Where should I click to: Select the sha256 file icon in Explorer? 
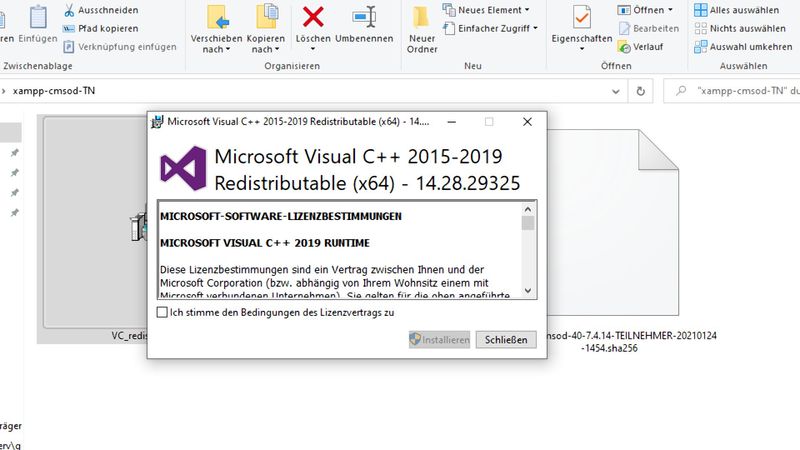[613, 222]
